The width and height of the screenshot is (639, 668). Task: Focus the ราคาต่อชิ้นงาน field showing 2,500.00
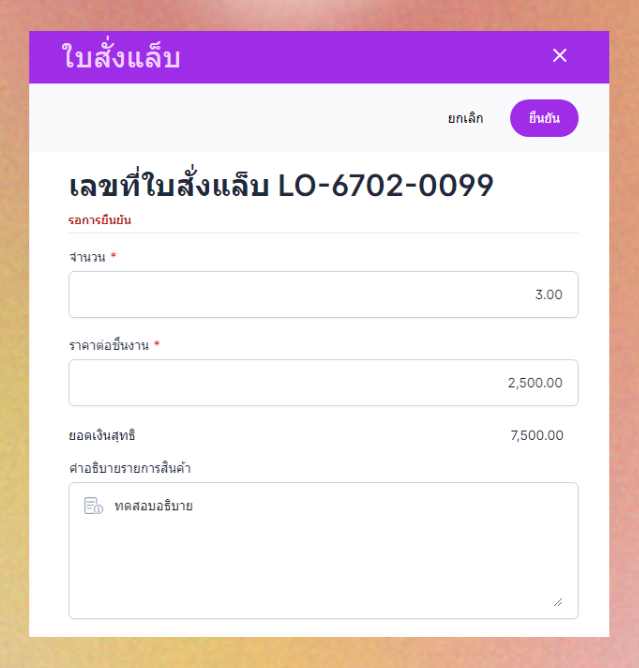pyautogui.click(x=323, y=383)
